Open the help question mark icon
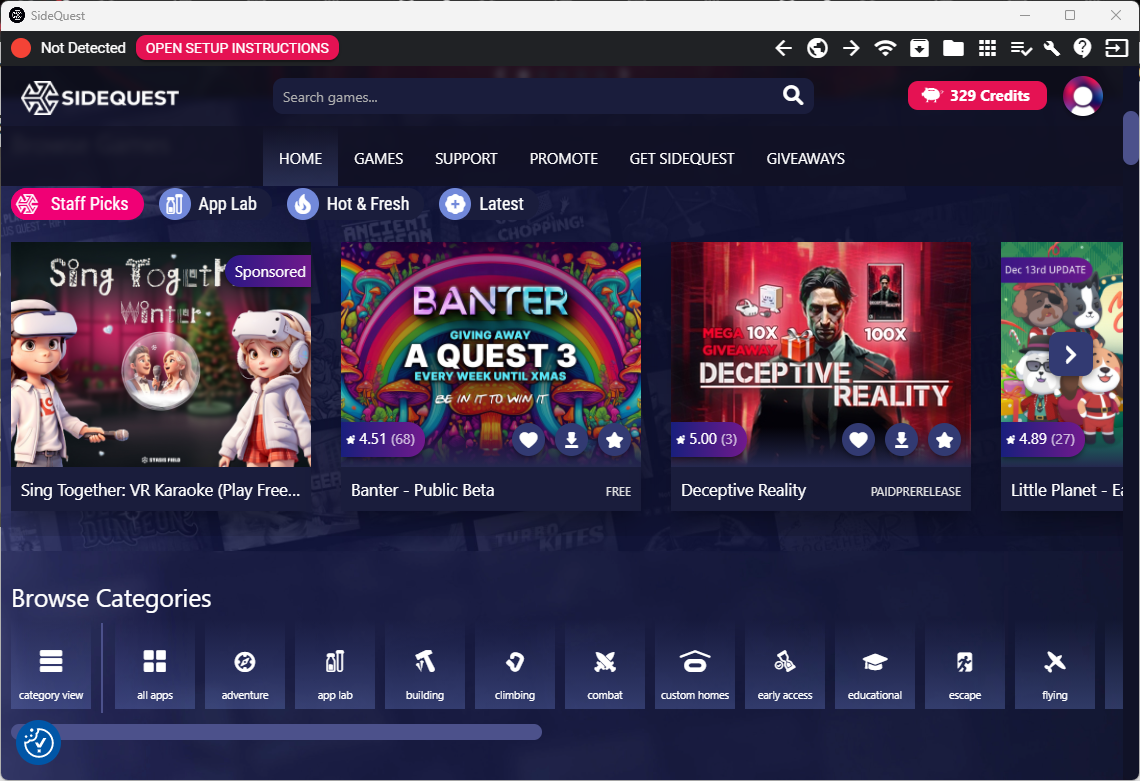 pyautogui.click(x=1083, y=48)
